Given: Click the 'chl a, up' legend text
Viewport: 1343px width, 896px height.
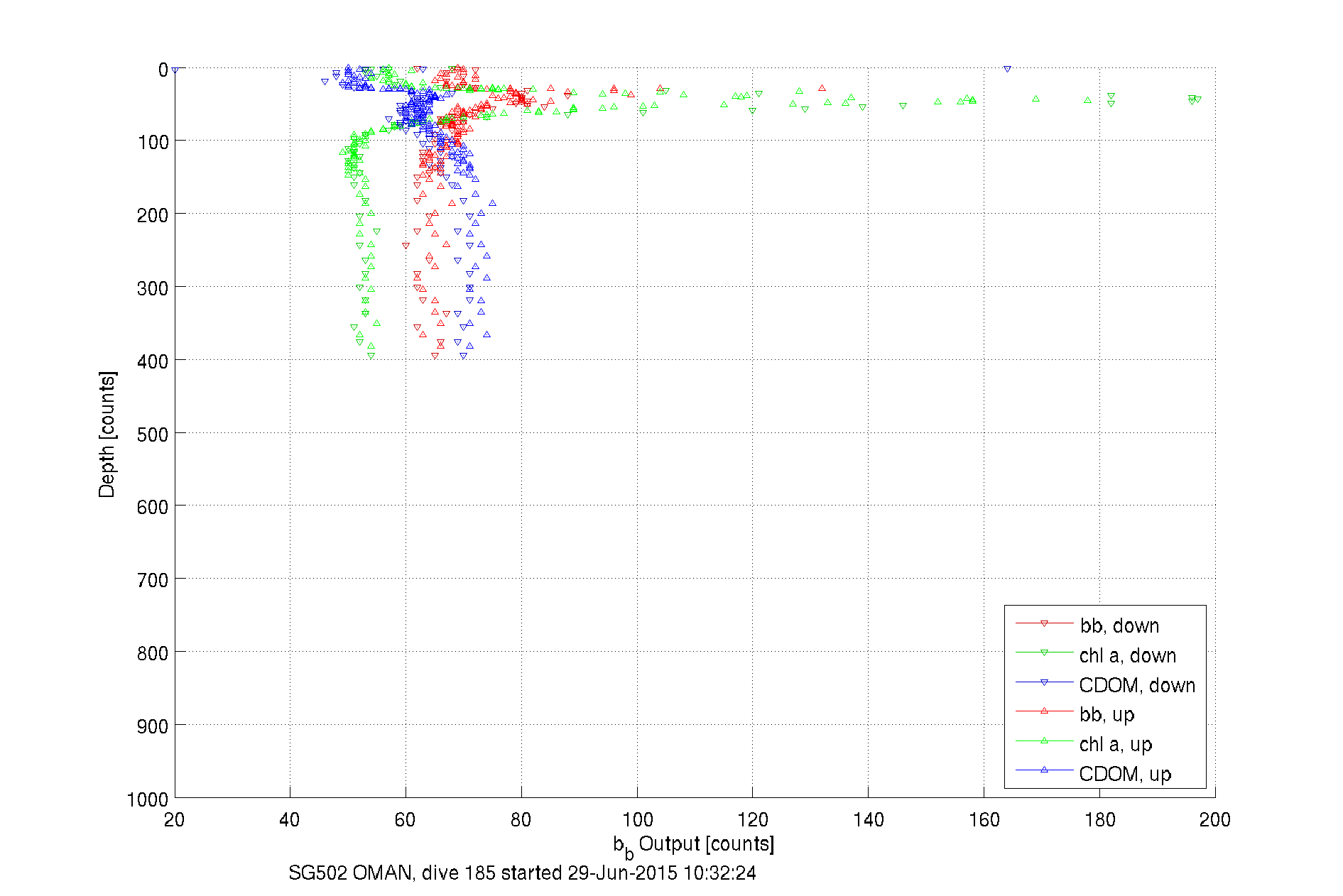Looking at the screenshot, I should [x=1115, y=744].
